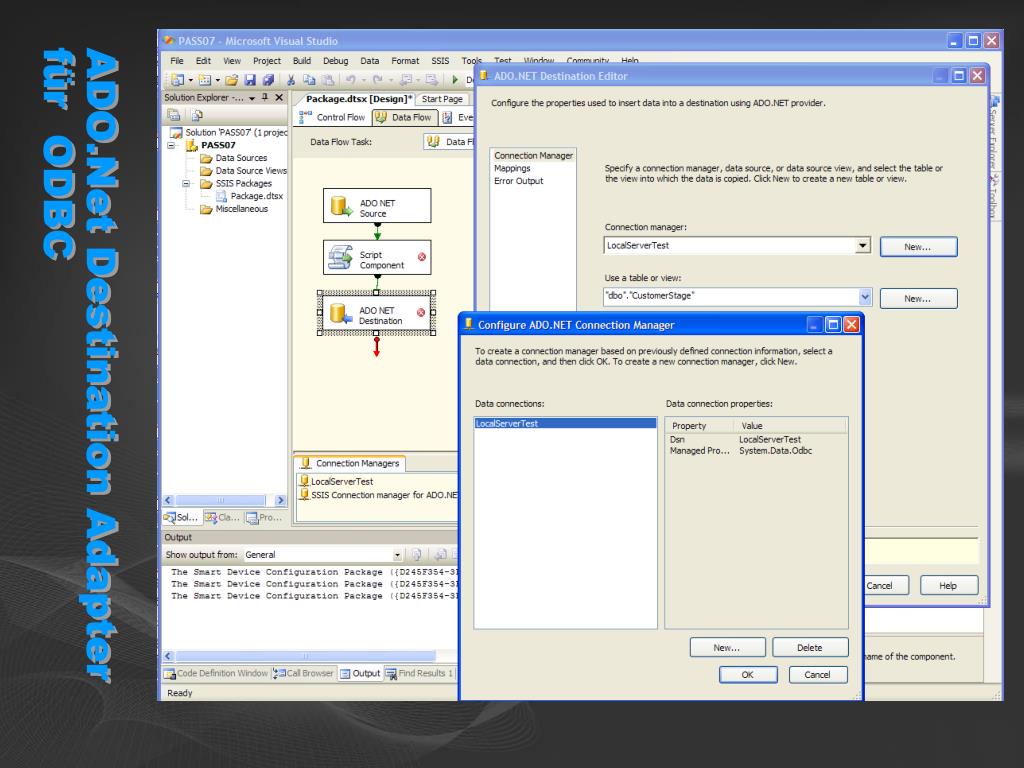This screenshot has width=1024, height=768.
Task: Pin the Solution Explorer panel with auto-hide
Action: (x=265, y=97)
